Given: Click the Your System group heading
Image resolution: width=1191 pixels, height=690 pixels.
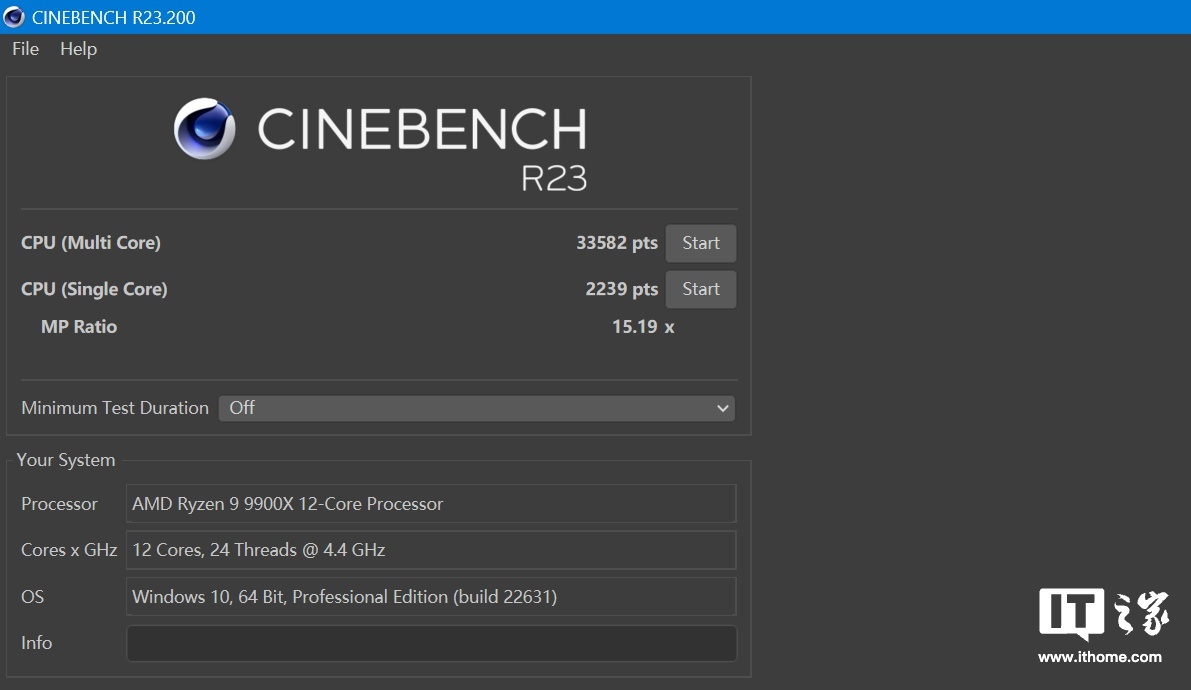Looking at the screenshot, I should (x=66, y=460).
